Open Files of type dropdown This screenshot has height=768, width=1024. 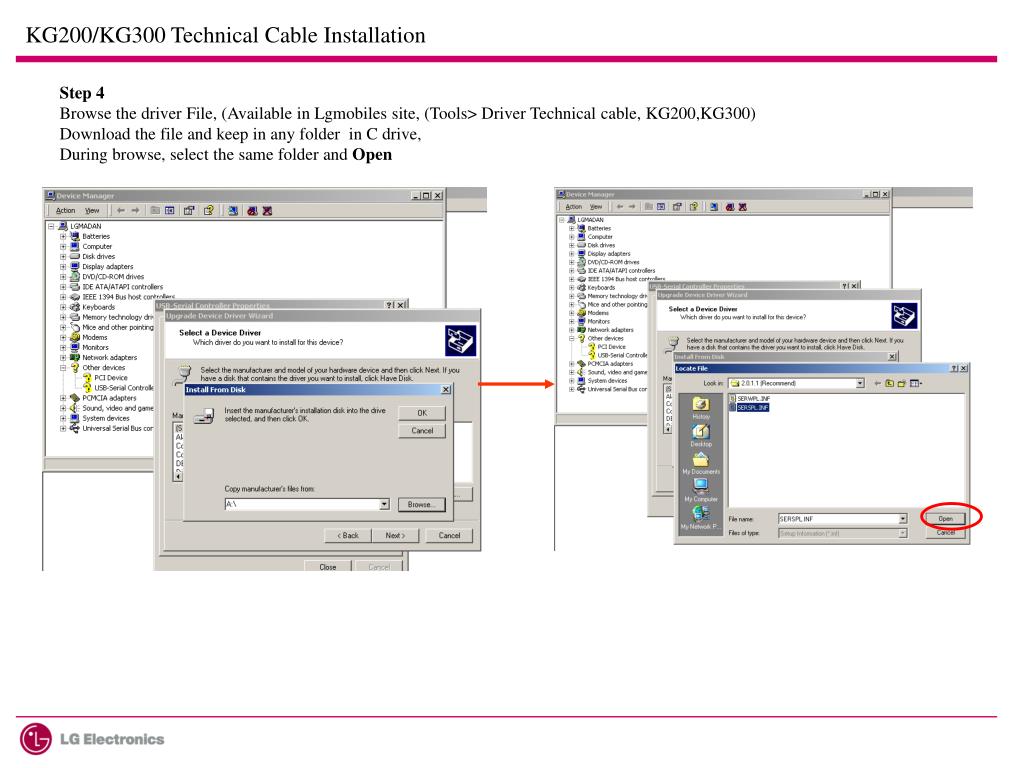tap(903, 534)
